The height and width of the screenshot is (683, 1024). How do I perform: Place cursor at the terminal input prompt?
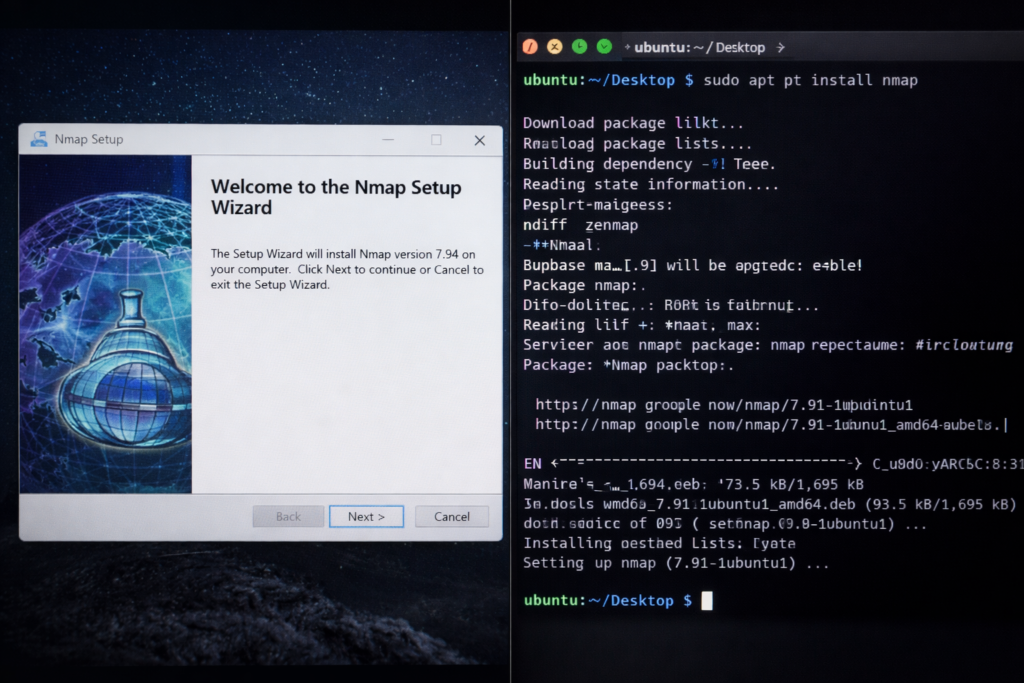coord(706,600)
